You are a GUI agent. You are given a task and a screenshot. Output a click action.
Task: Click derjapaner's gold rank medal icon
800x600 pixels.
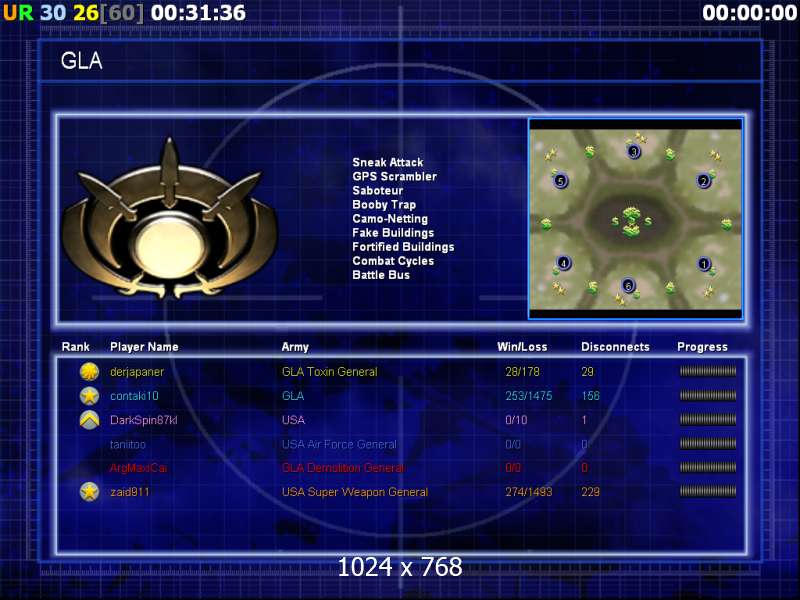coord(89,372)
